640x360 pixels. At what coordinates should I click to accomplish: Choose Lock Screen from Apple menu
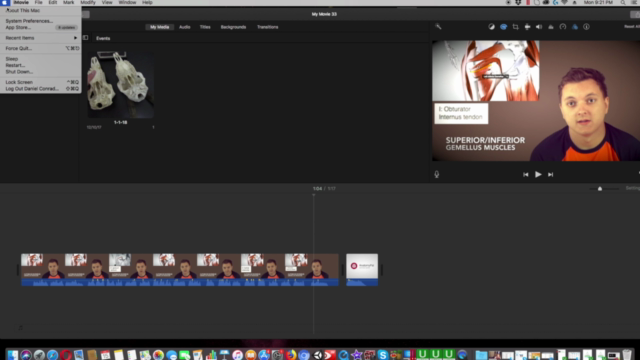(40, 82)
